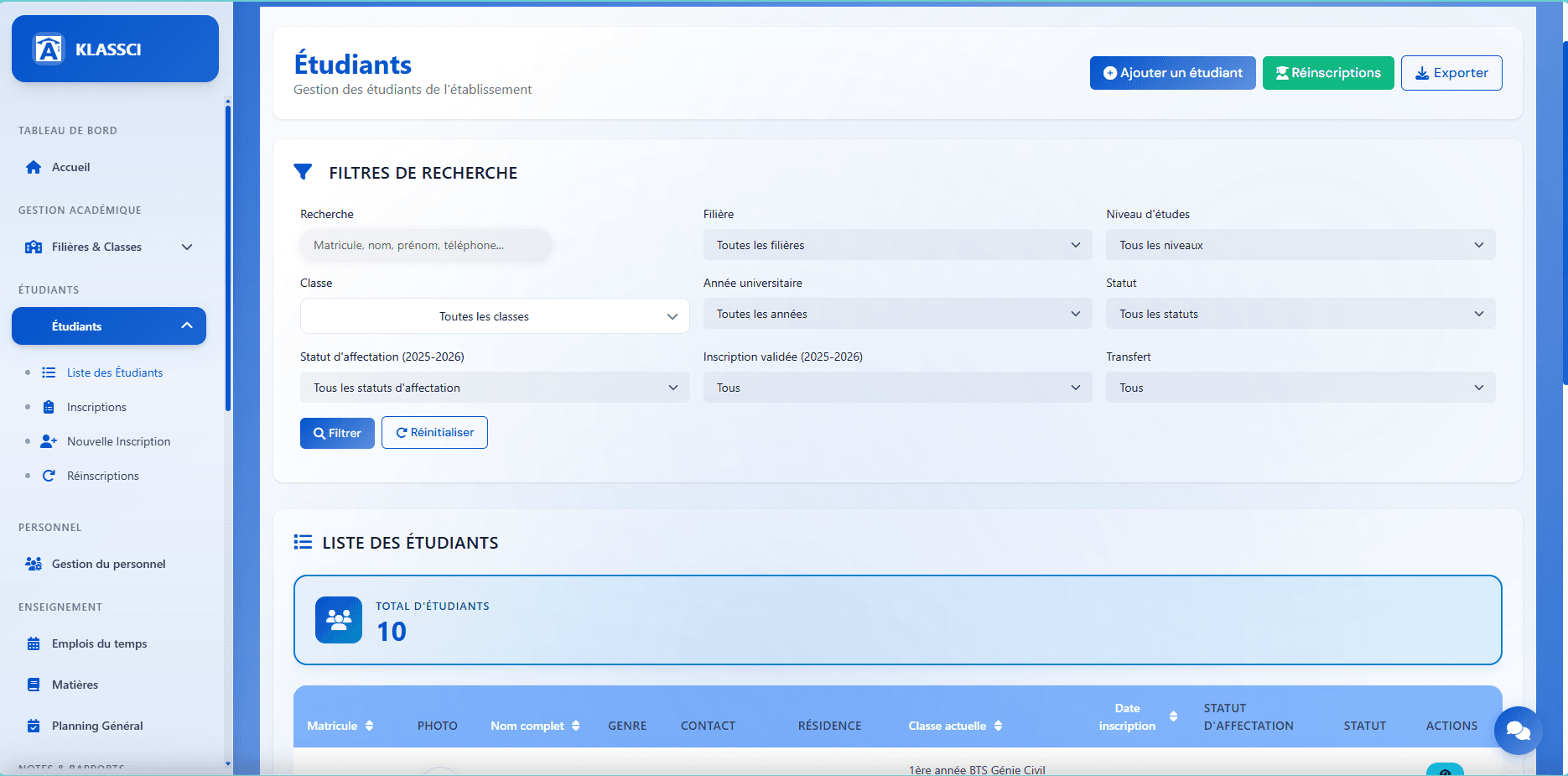The height and width of the screenshot is (776, 1568).
Task: Select the Accueil home icon
Action: click(x=34, y=166)
